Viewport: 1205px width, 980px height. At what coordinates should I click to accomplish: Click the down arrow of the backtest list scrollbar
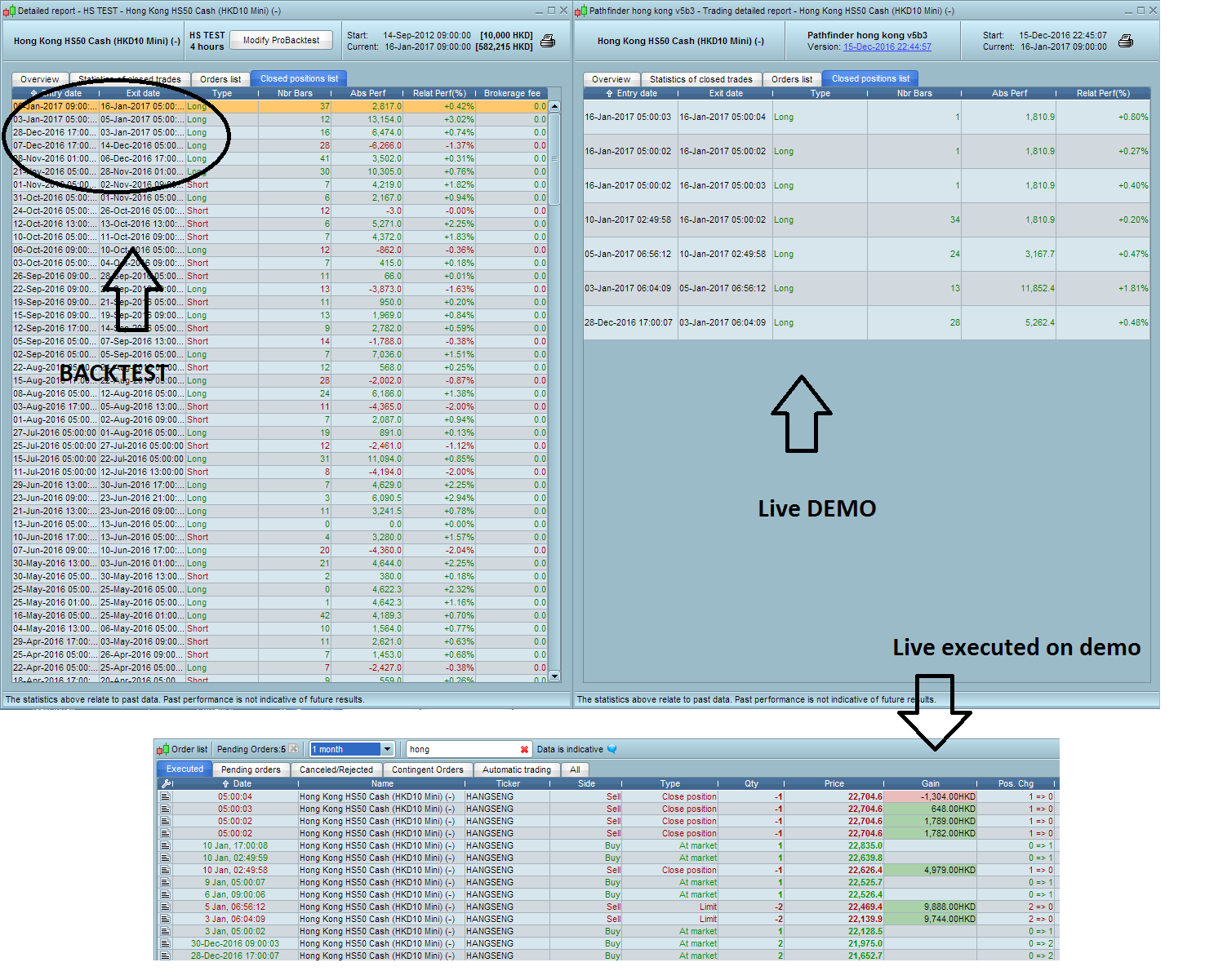pyautogui.click(x=554, y=676)
